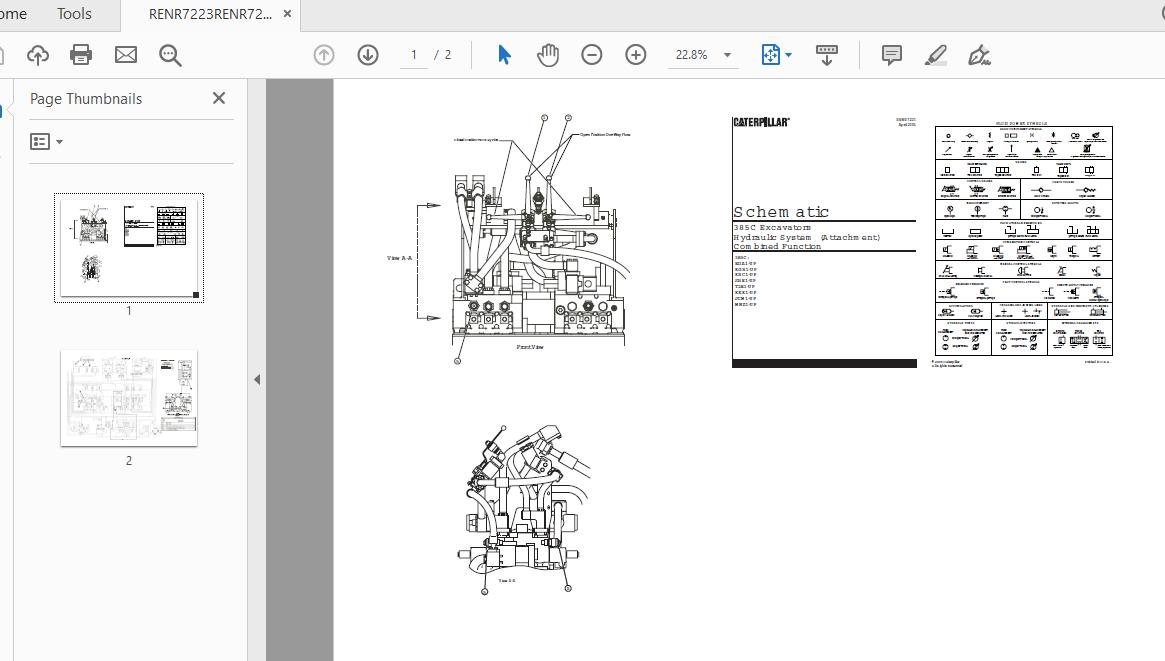1165x661 pixels.
Task: Open the find text search icon
Action: coord(170,55)
